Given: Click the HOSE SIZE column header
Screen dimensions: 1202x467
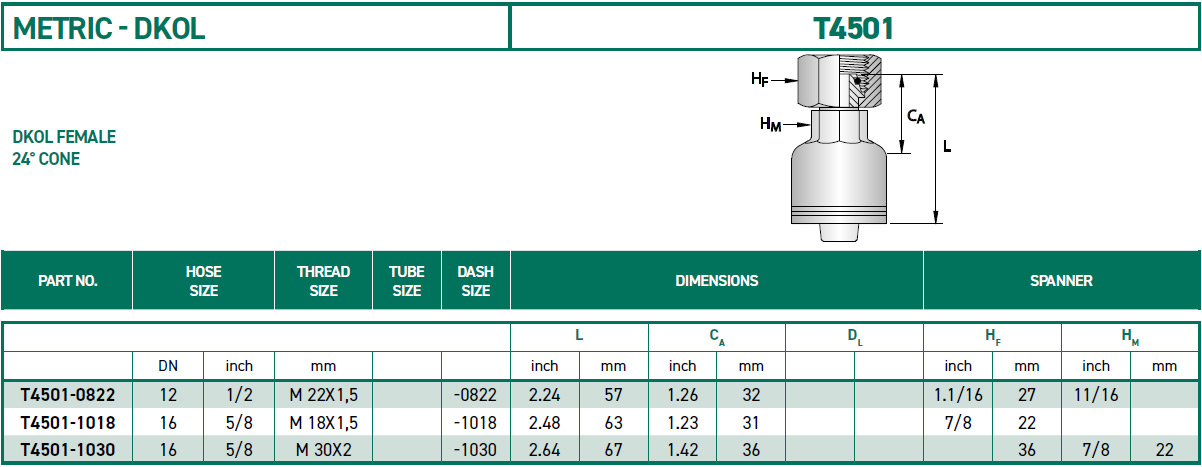Looking at the screenshot, I should coord(203,281).
